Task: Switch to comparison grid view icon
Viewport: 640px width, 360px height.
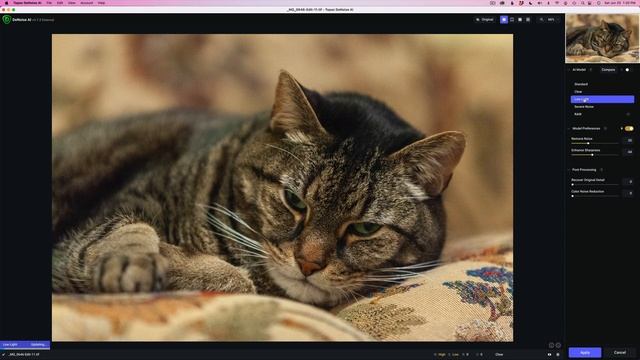Action: pyautogui.click(x=528, y=20)
